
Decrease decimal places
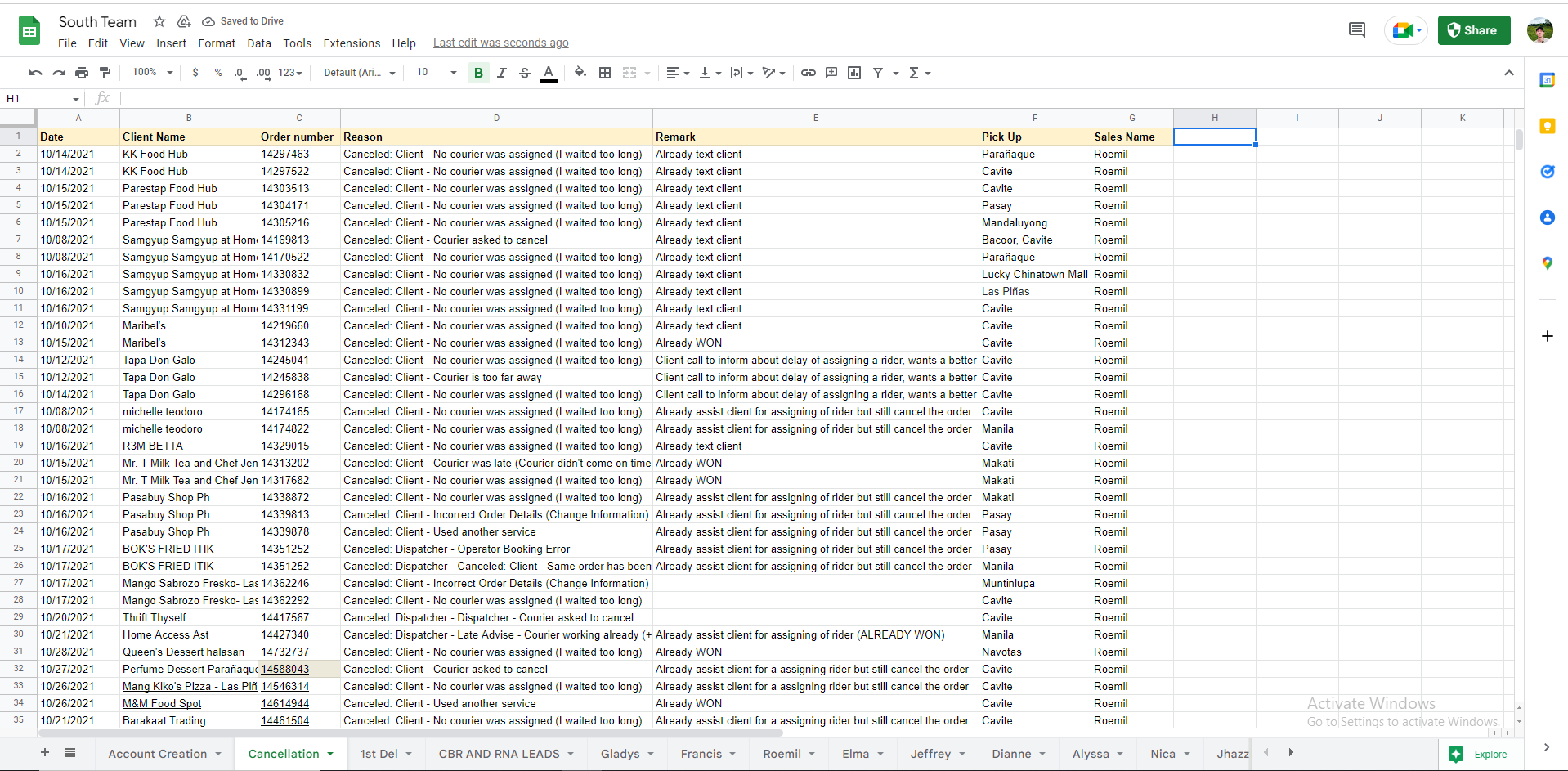click(x=240, y=73)
